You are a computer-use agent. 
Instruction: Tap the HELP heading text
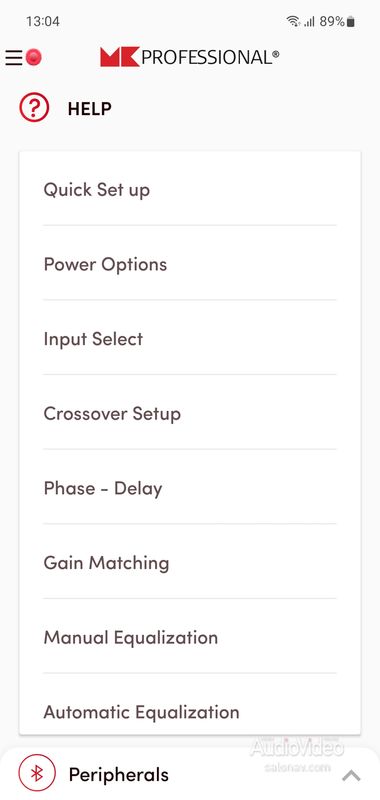click(89, 108)
